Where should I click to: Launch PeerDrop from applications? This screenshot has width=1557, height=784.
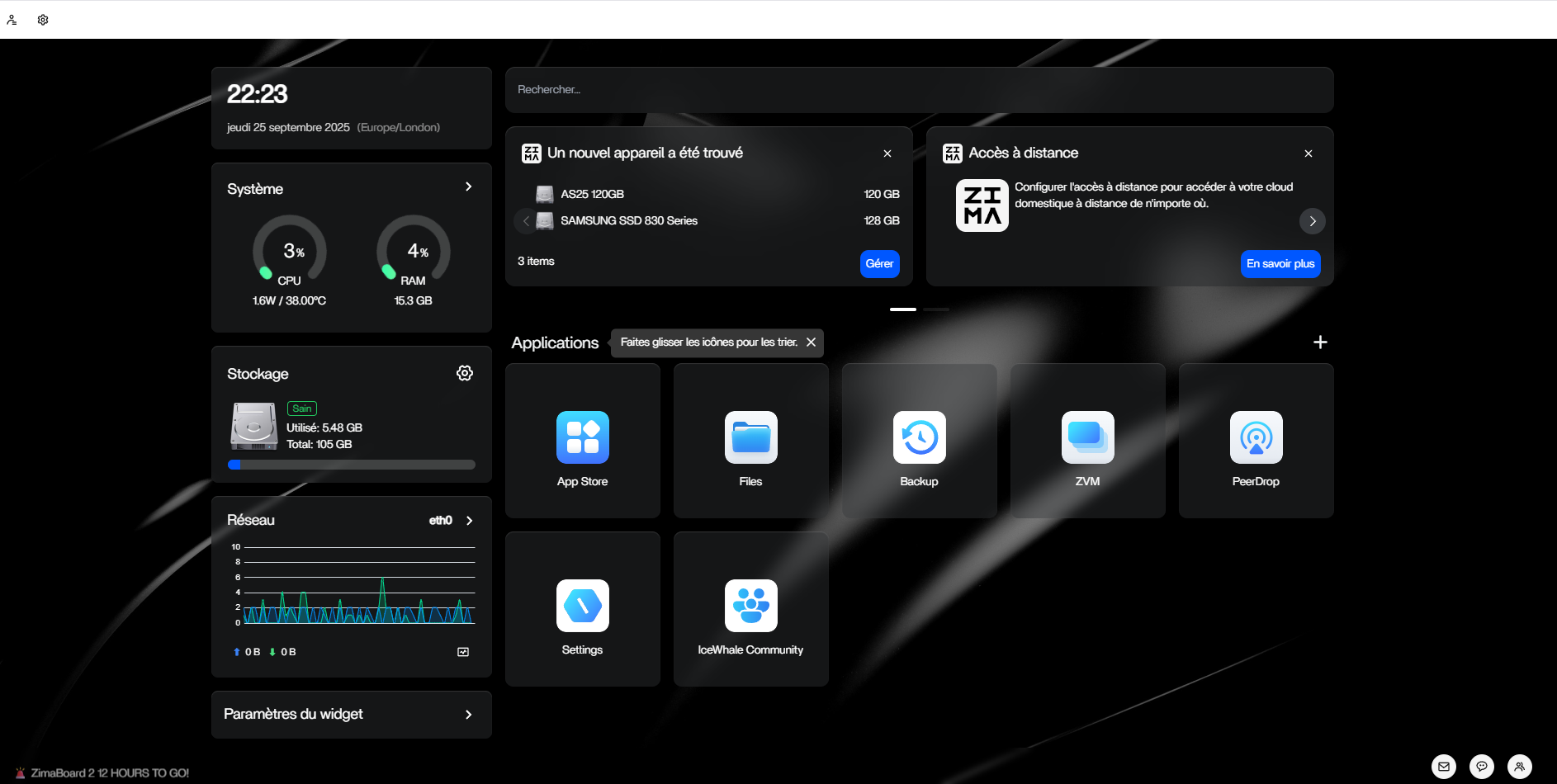coord(1256,441)
